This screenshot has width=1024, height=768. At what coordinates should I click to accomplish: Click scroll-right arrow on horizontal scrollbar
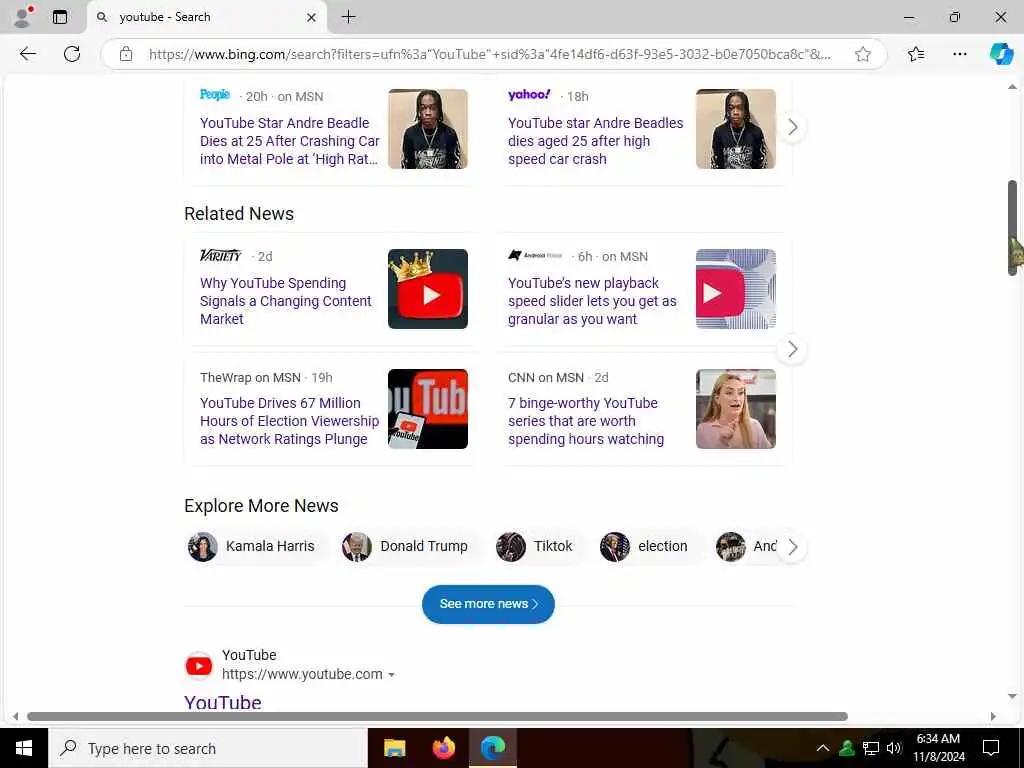click(993, 716)
